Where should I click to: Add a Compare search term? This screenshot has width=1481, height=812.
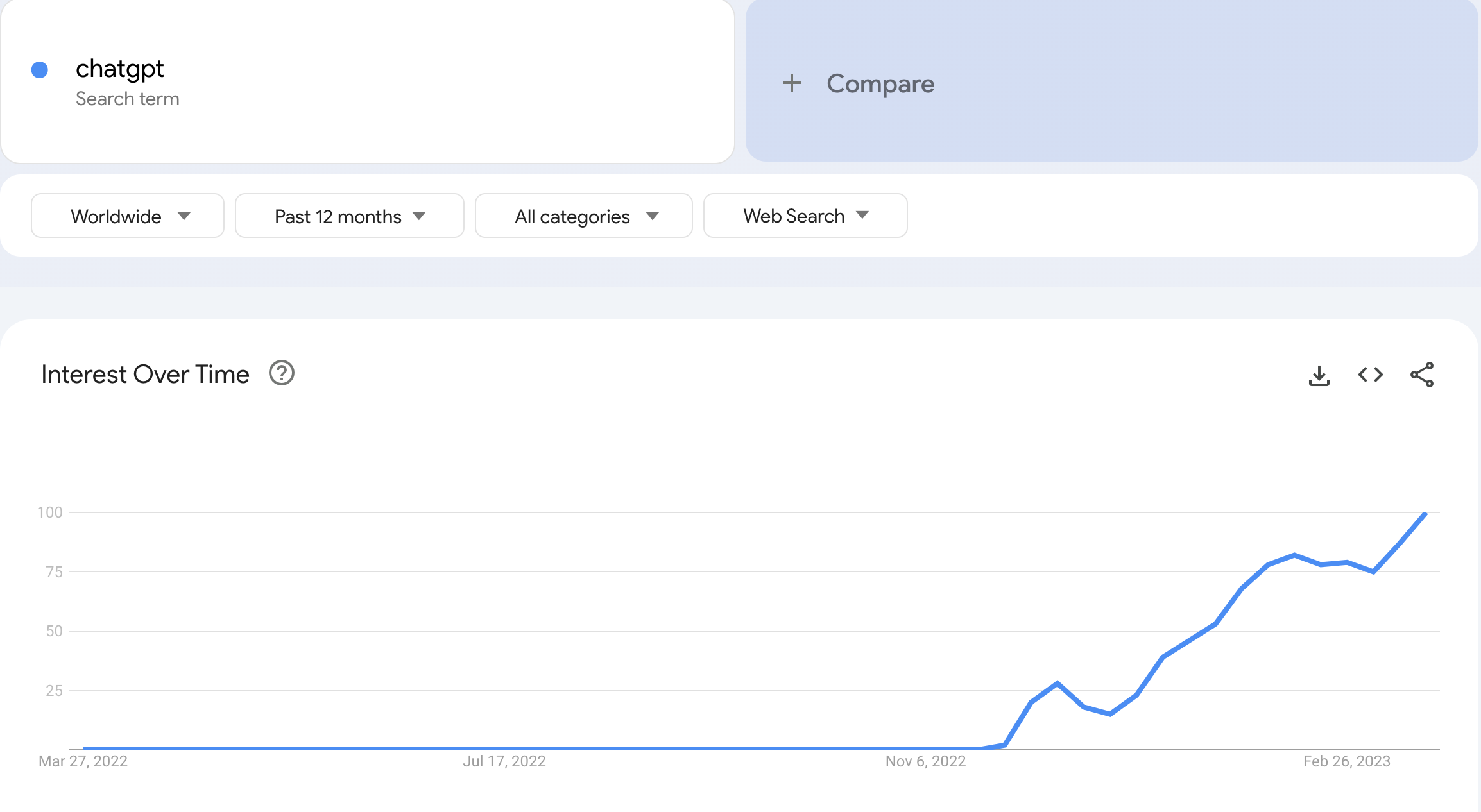(1111, 81)
